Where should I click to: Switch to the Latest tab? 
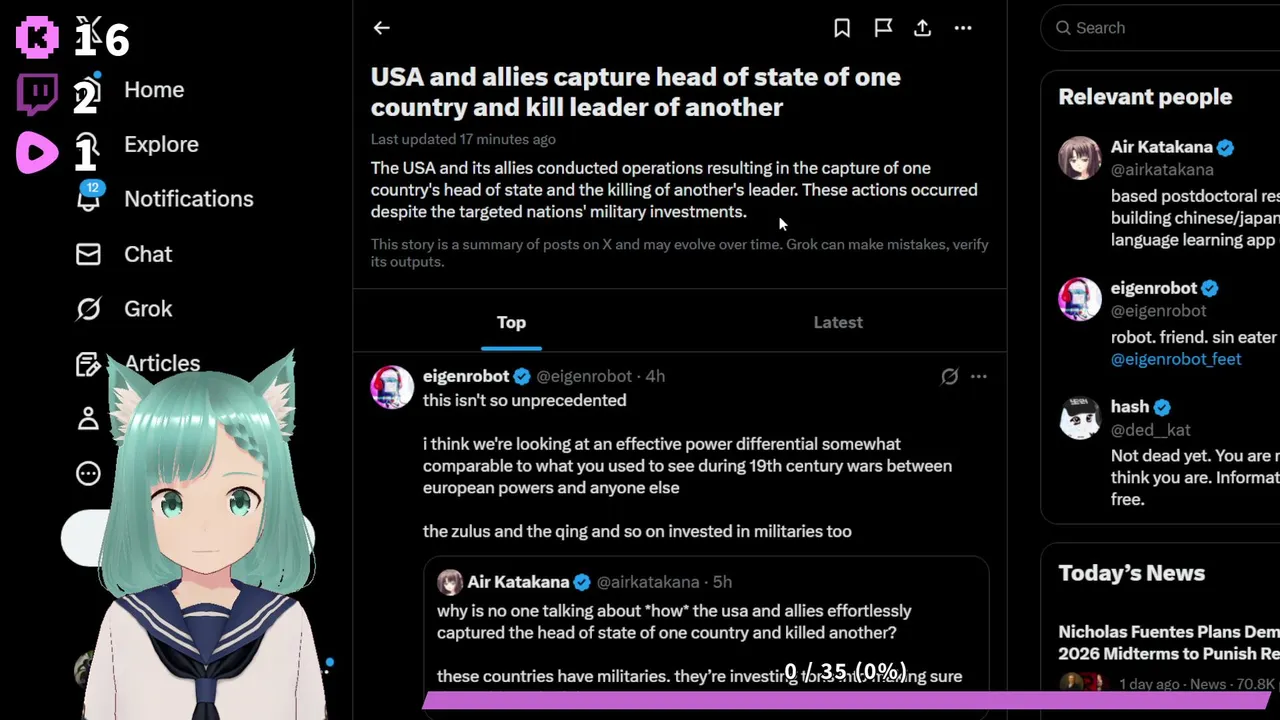838,322
